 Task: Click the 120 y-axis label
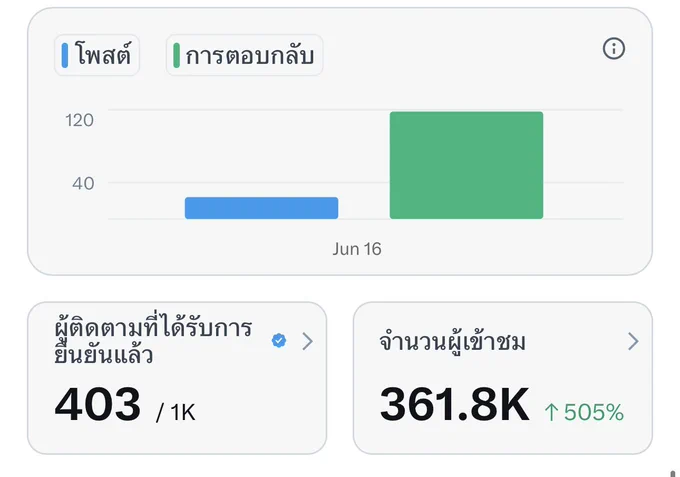(79, 120)
